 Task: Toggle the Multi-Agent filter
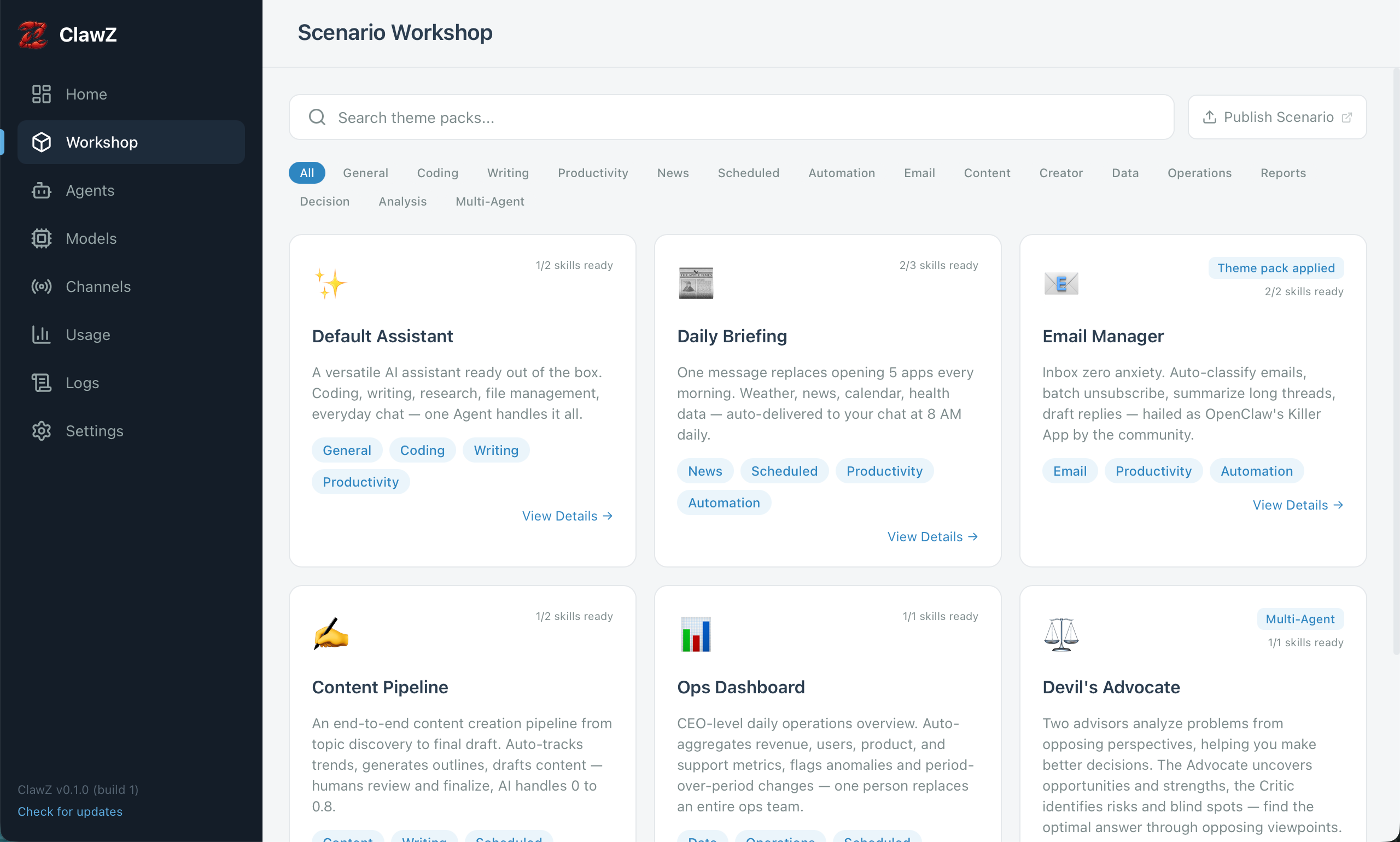pos(490,201)
